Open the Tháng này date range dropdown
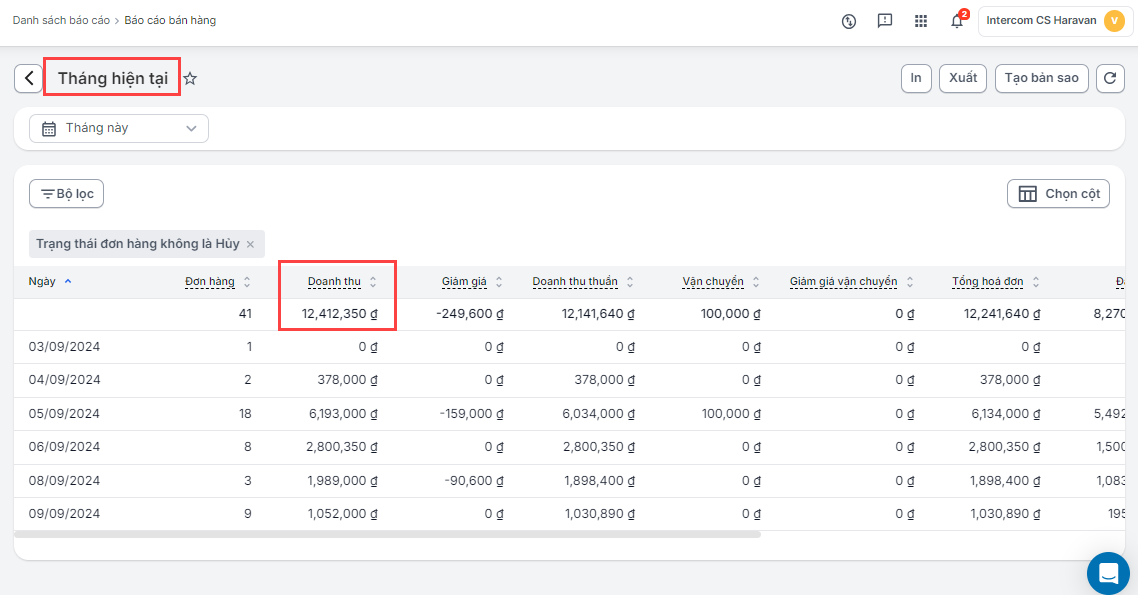This screenshot has width=1138, height=595. [x=119, y=128]
